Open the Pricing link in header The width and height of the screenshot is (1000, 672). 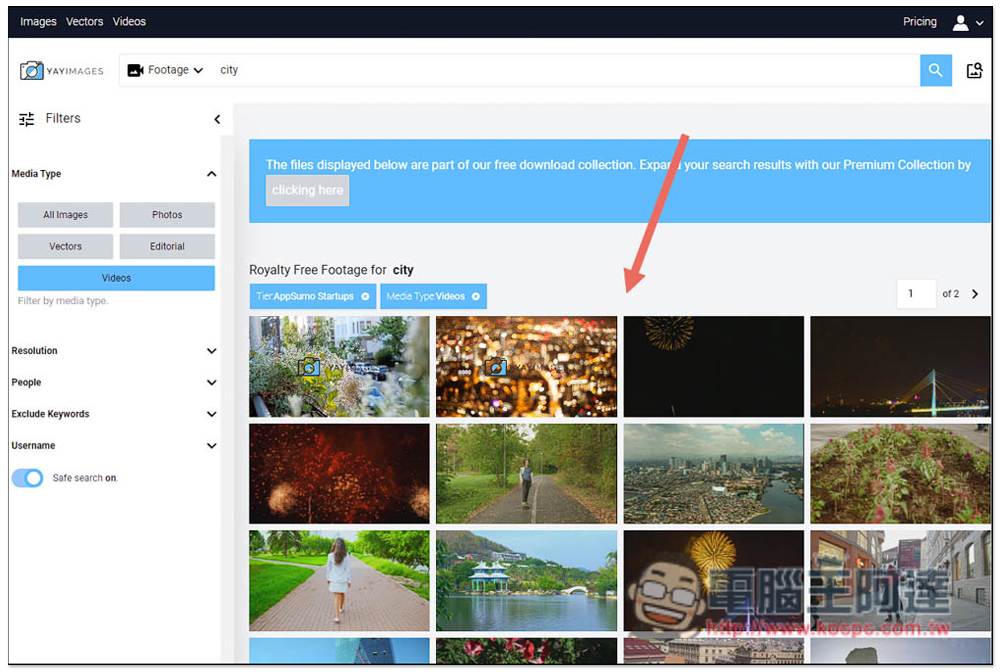tap(920, 22)
